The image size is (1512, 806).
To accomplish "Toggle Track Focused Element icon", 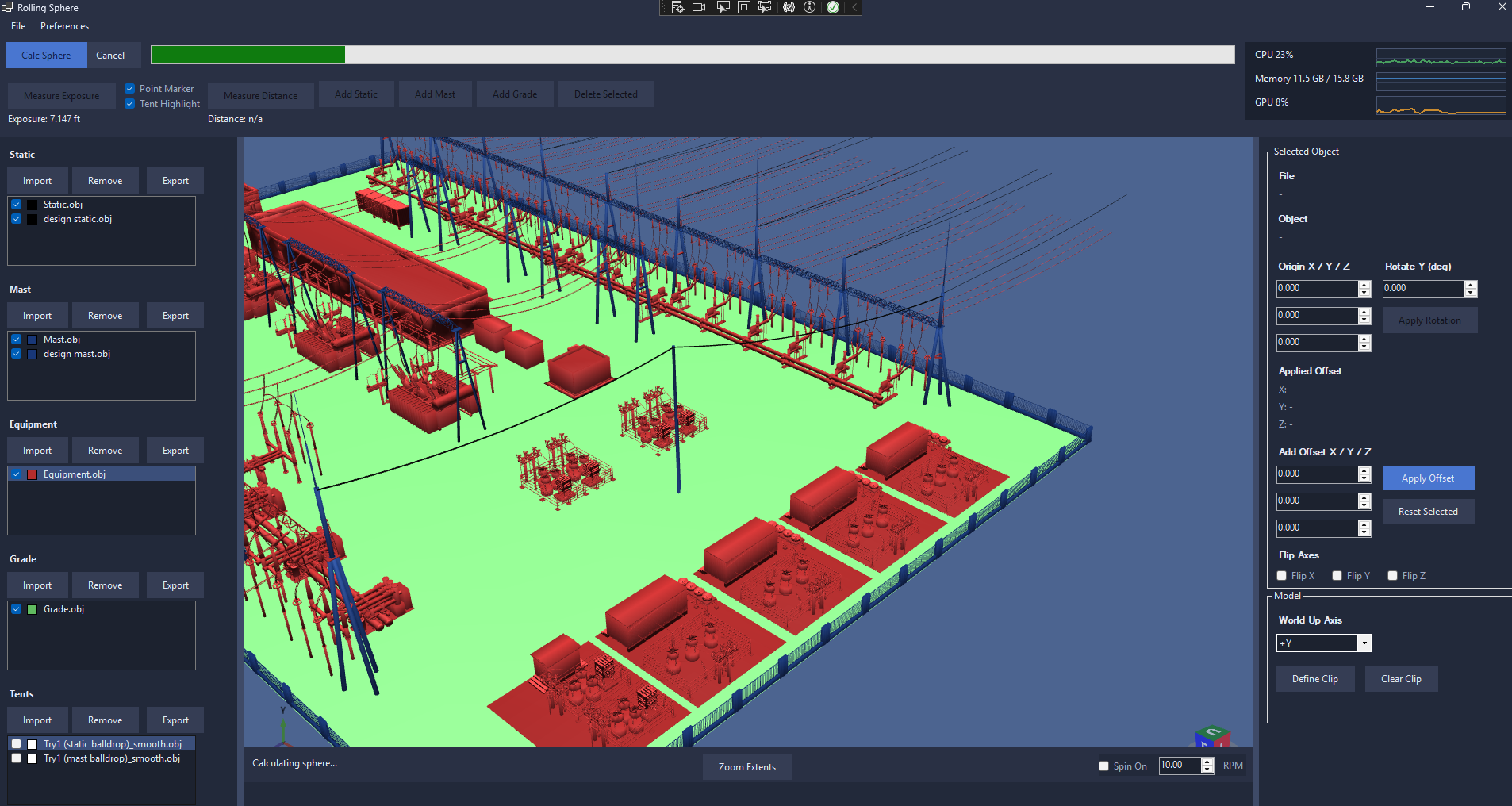I will pos(765,7).
